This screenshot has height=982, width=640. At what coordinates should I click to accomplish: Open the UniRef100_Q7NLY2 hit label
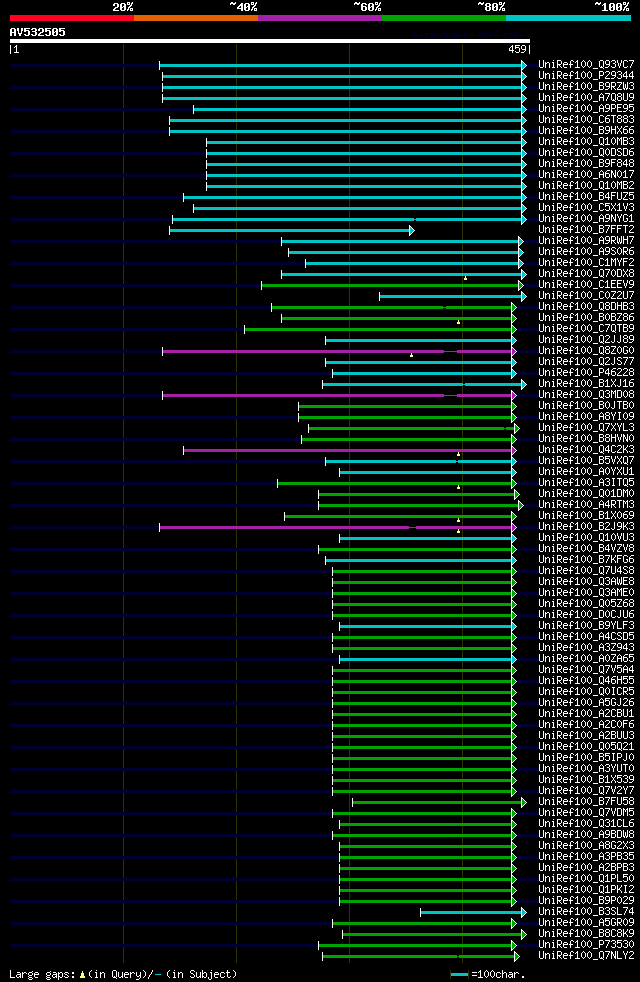point(586,956)
